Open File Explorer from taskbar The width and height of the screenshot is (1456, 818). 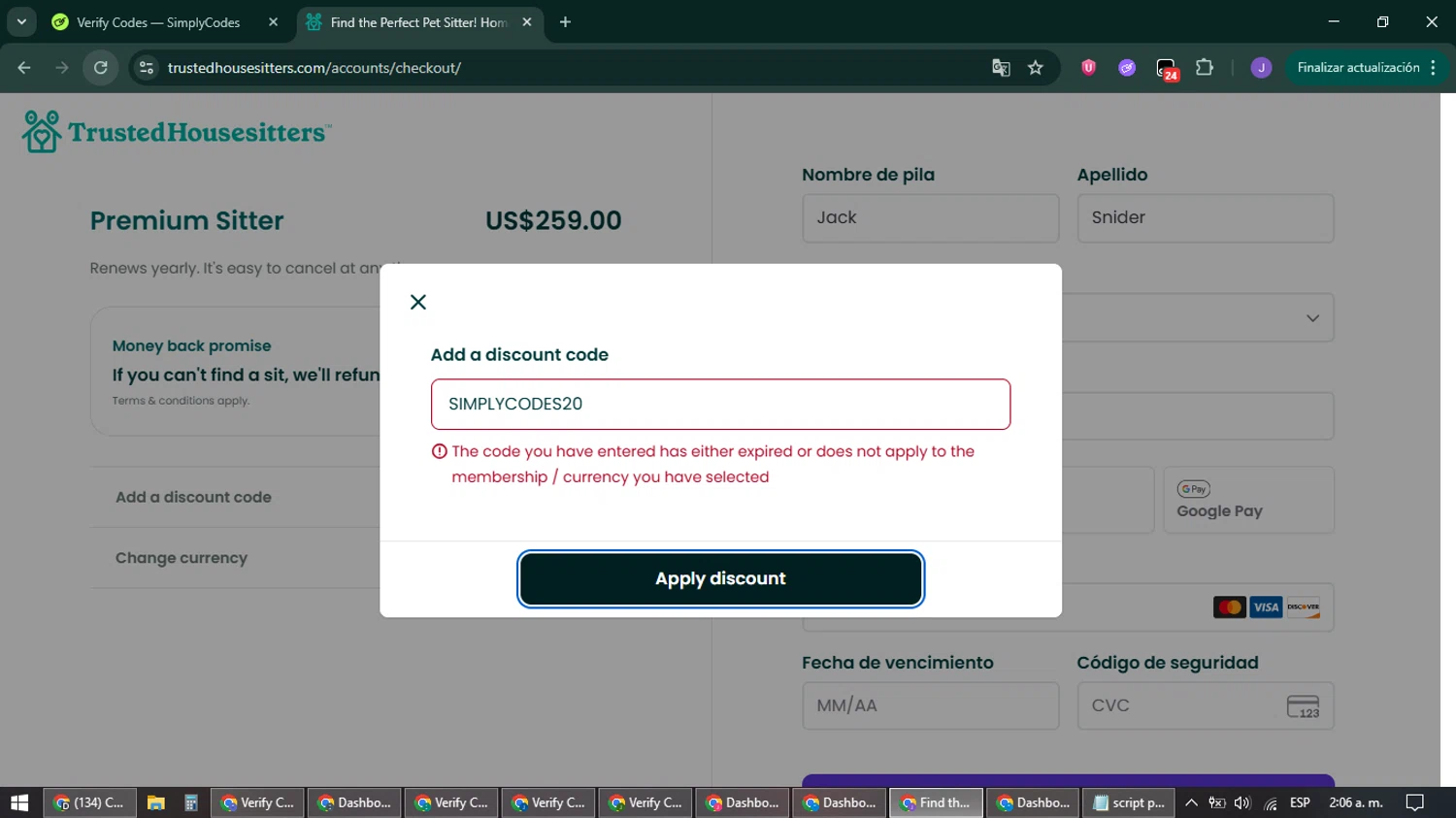155,802
